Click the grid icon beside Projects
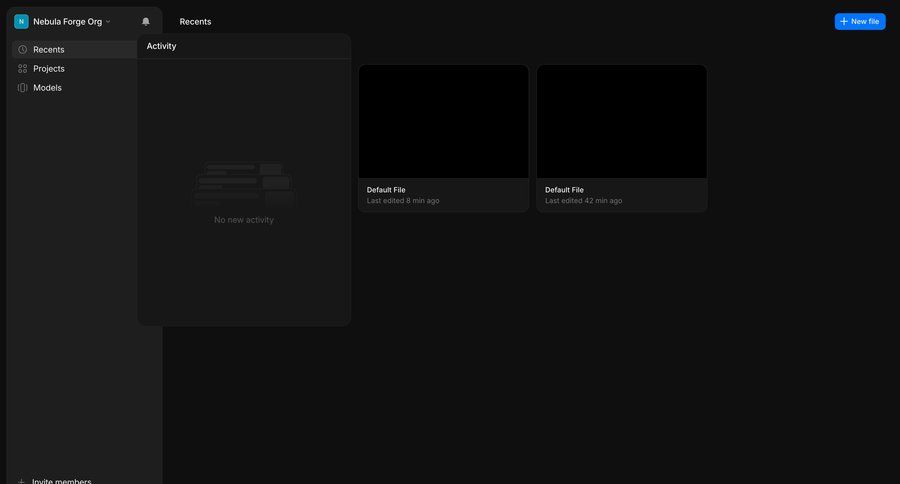900x484 pixels. coord(22,68)
